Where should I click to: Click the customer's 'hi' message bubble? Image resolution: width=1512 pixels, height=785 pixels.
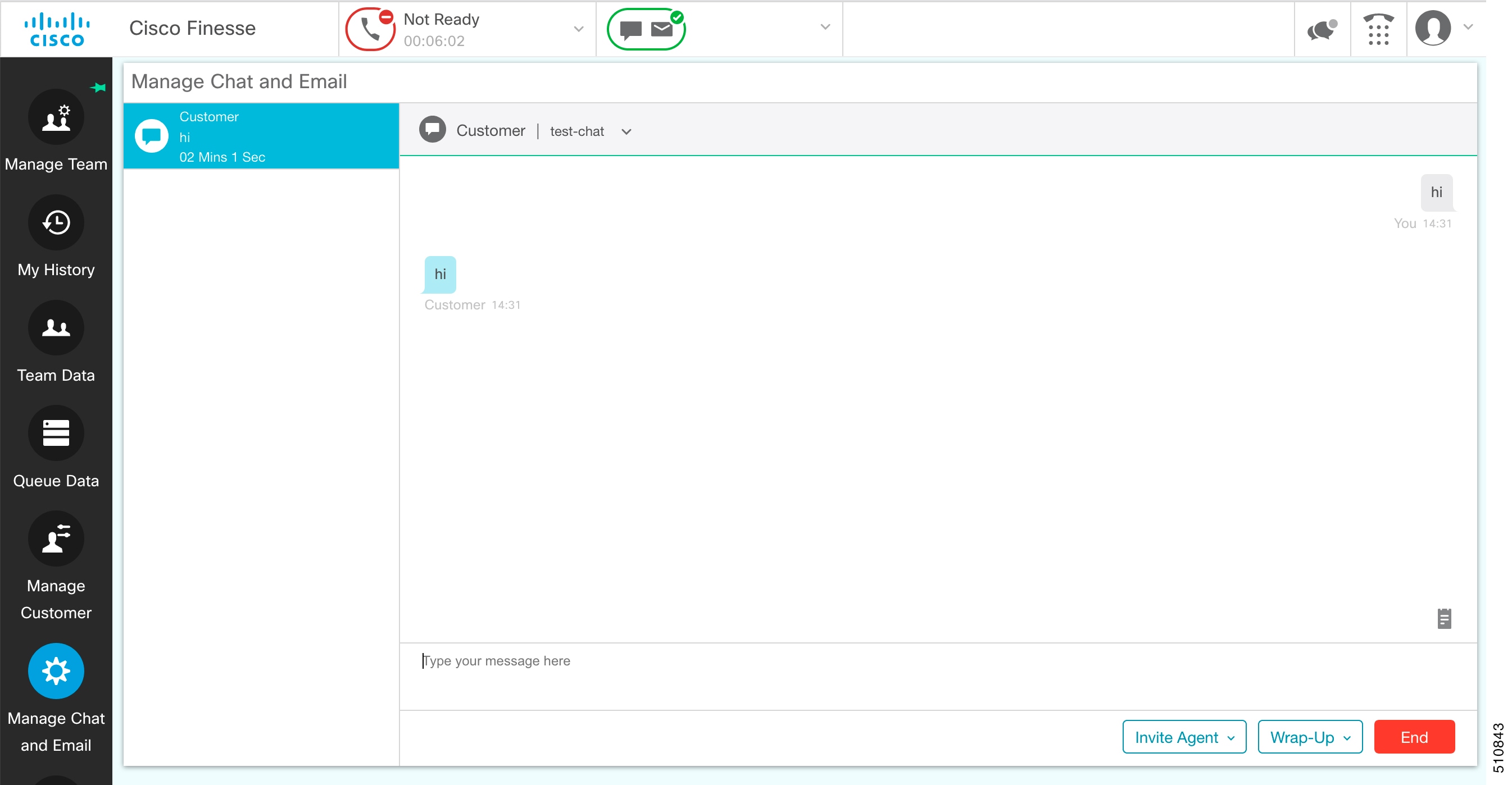click(439, 274)
